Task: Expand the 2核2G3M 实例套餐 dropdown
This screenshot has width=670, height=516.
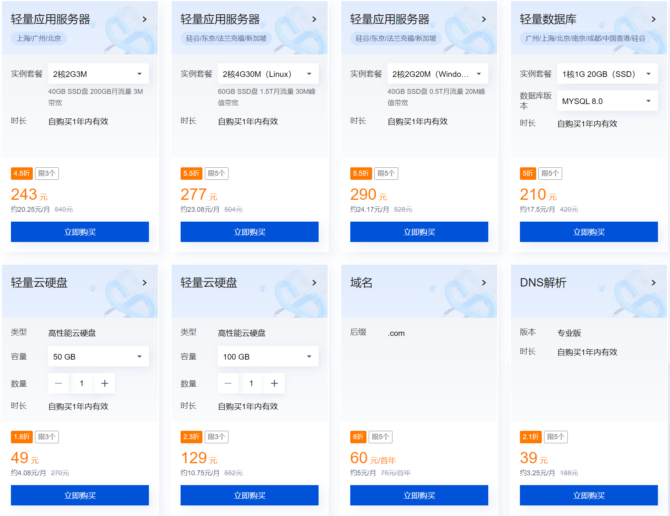Action: pos(98,74)
